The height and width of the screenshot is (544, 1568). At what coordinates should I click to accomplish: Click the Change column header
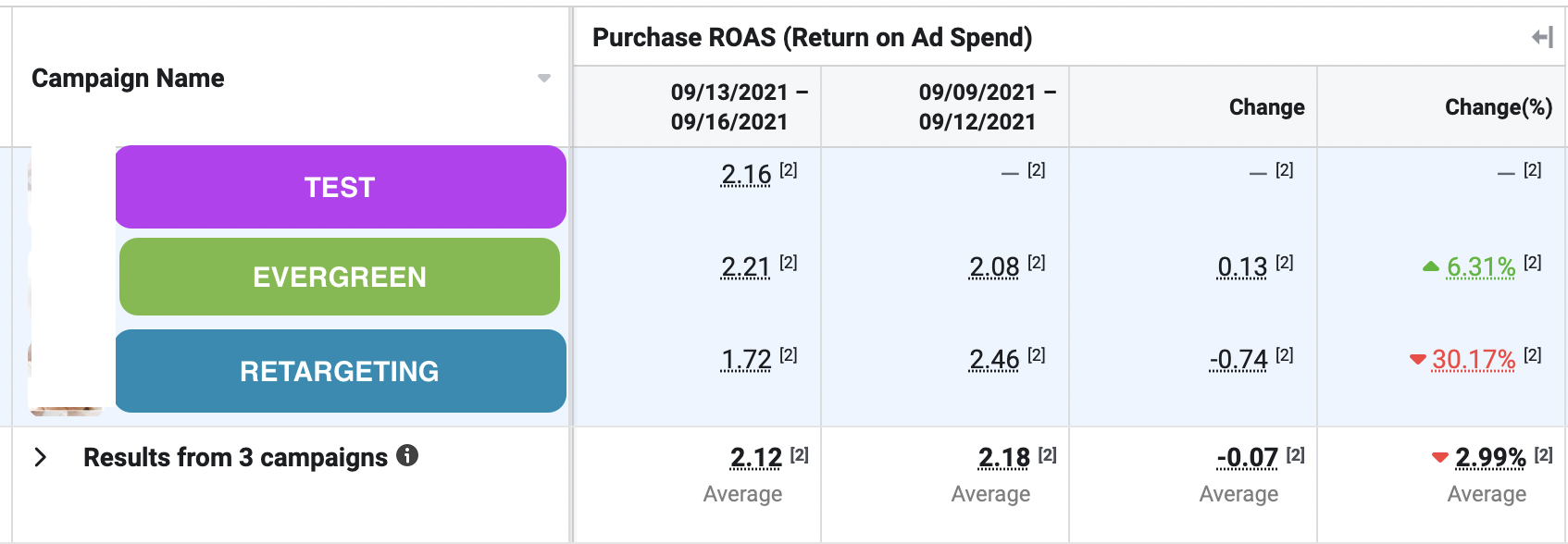point(1266,107)
